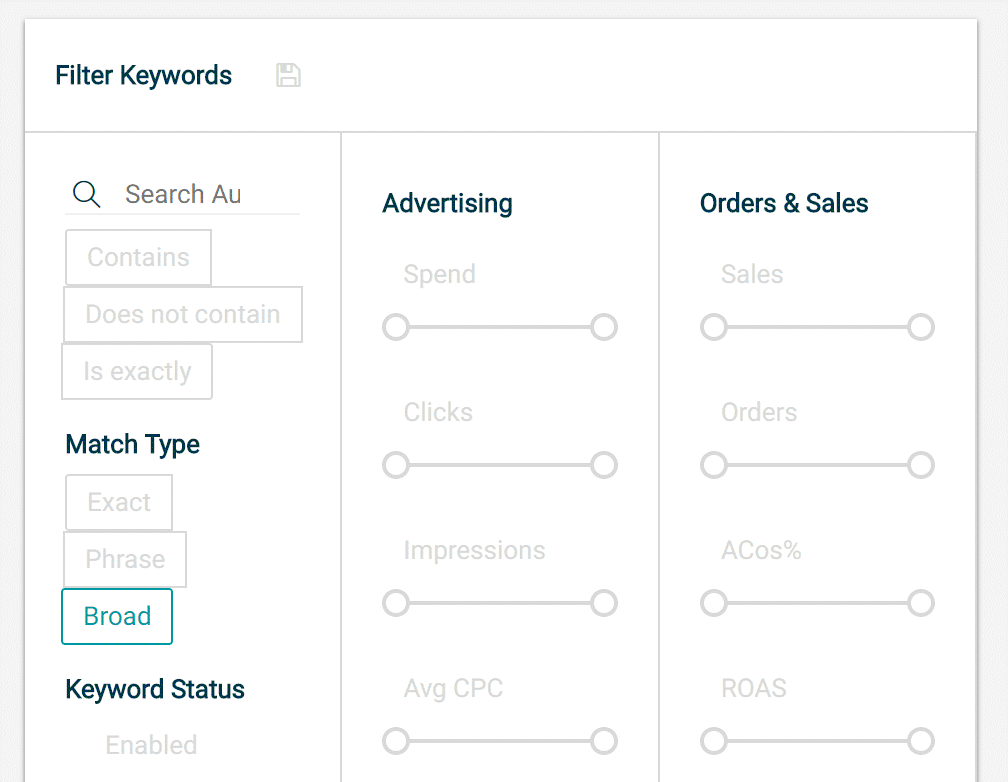Click the Avg CPC slider left handle

coord(396,741)
